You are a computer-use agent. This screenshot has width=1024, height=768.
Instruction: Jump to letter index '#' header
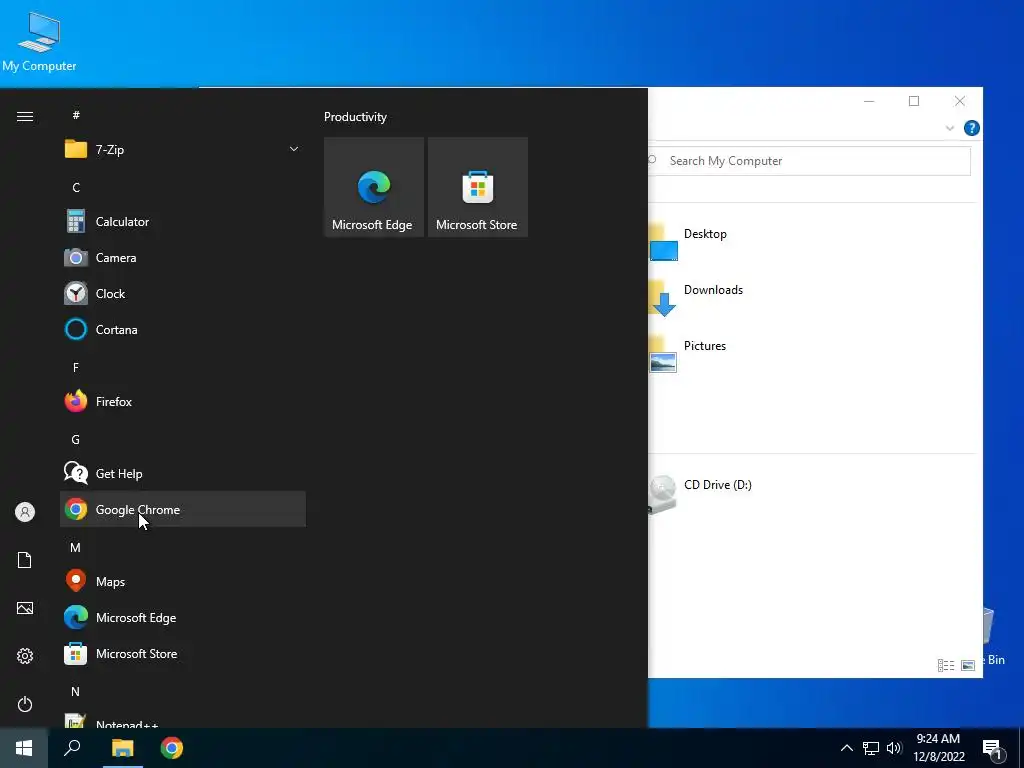(x=76, y=115)
